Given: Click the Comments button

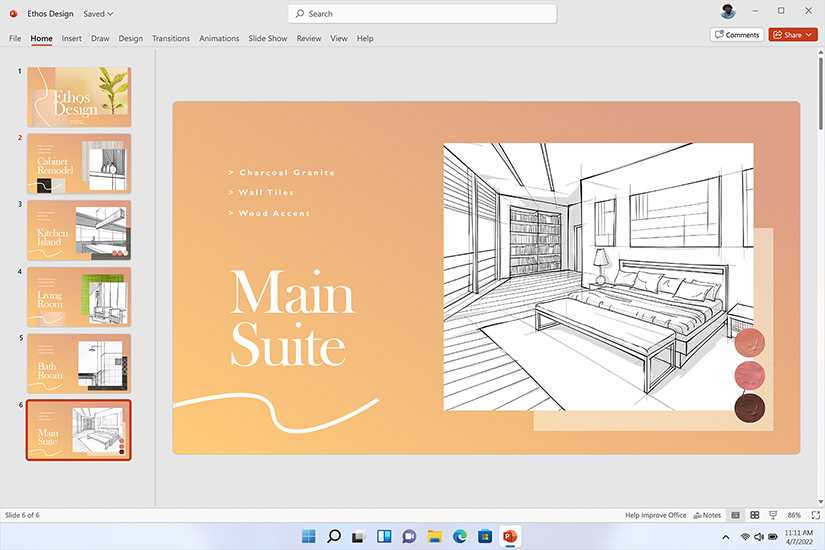Looking at the screenshot, I should pyautogui.click(x=737, y=35).
